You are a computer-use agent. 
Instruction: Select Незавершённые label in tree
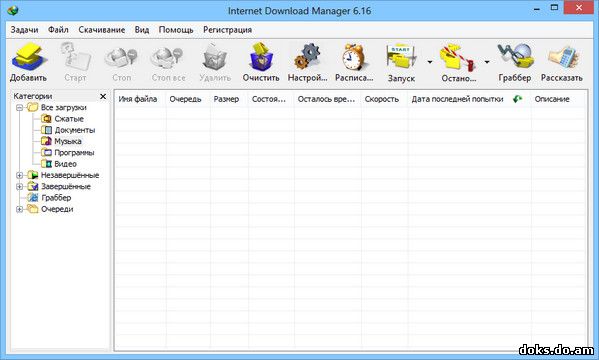click(70, 175)
